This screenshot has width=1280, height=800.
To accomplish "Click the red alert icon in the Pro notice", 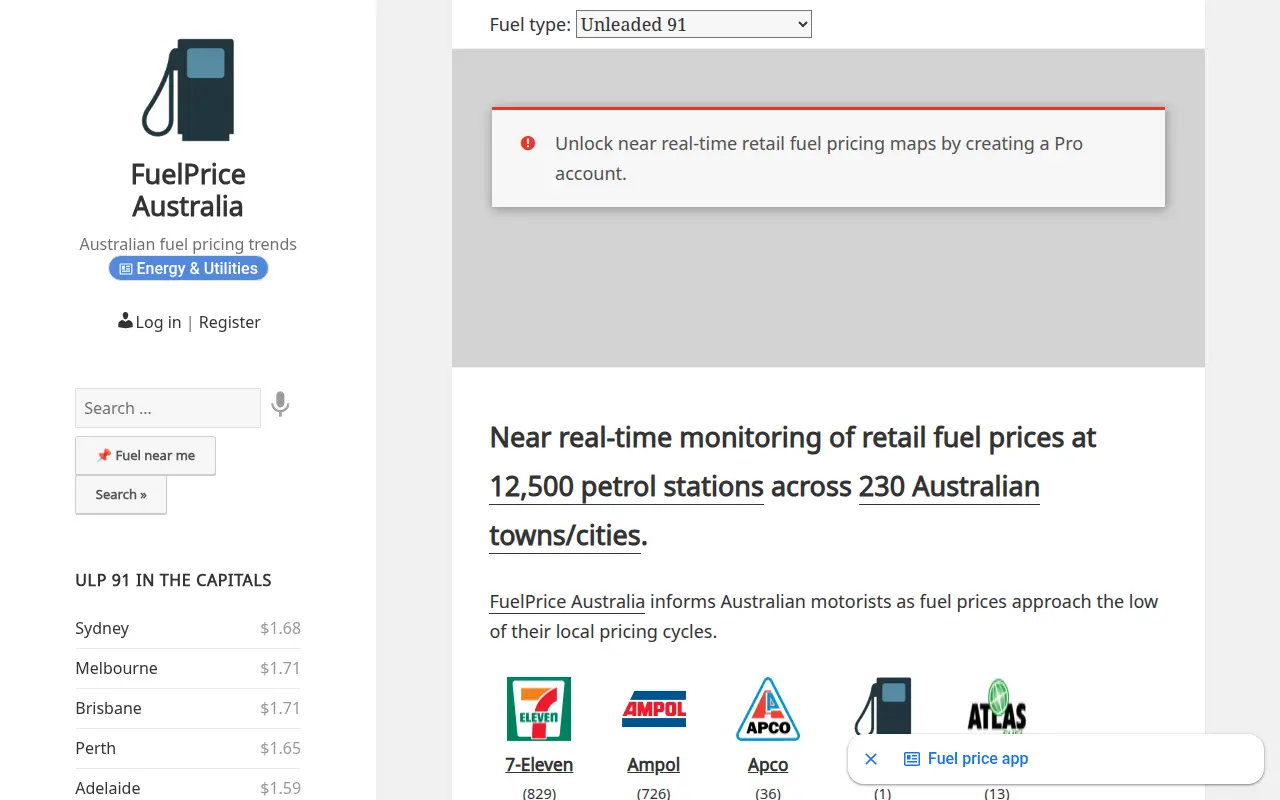I will tap(528, 143).
